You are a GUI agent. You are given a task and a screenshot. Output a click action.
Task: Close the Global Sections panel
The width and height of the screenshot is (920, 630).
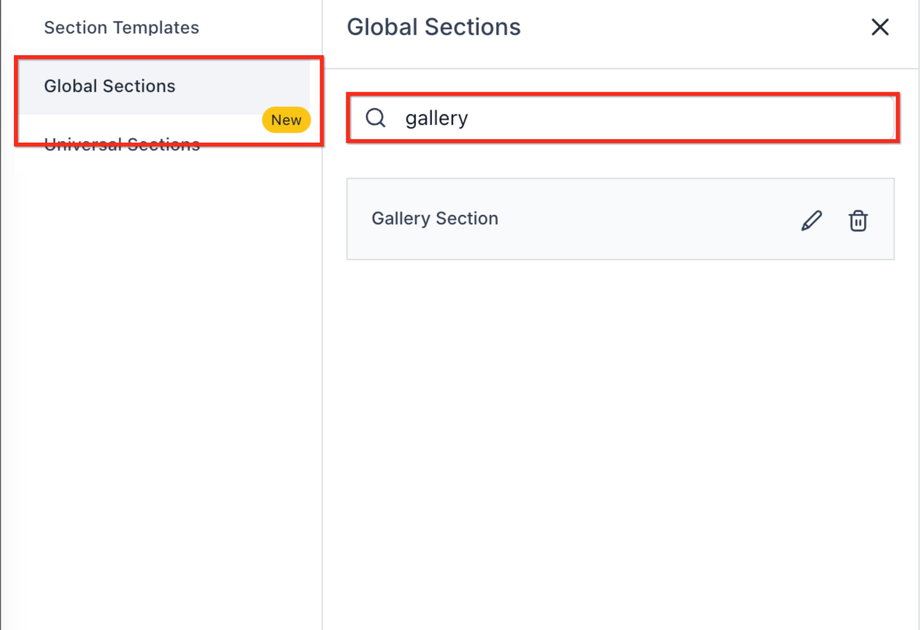880,27
